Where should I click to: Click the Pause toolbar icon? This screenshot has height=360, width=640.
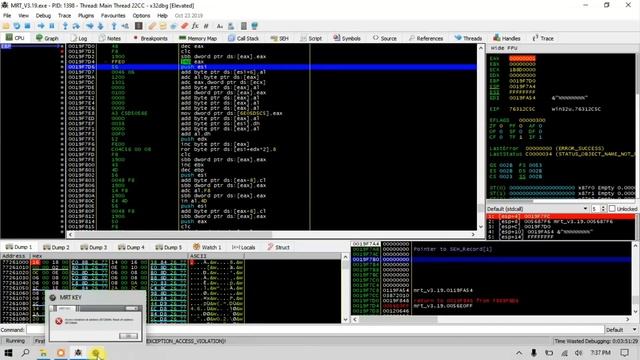[x=52, y=26]
